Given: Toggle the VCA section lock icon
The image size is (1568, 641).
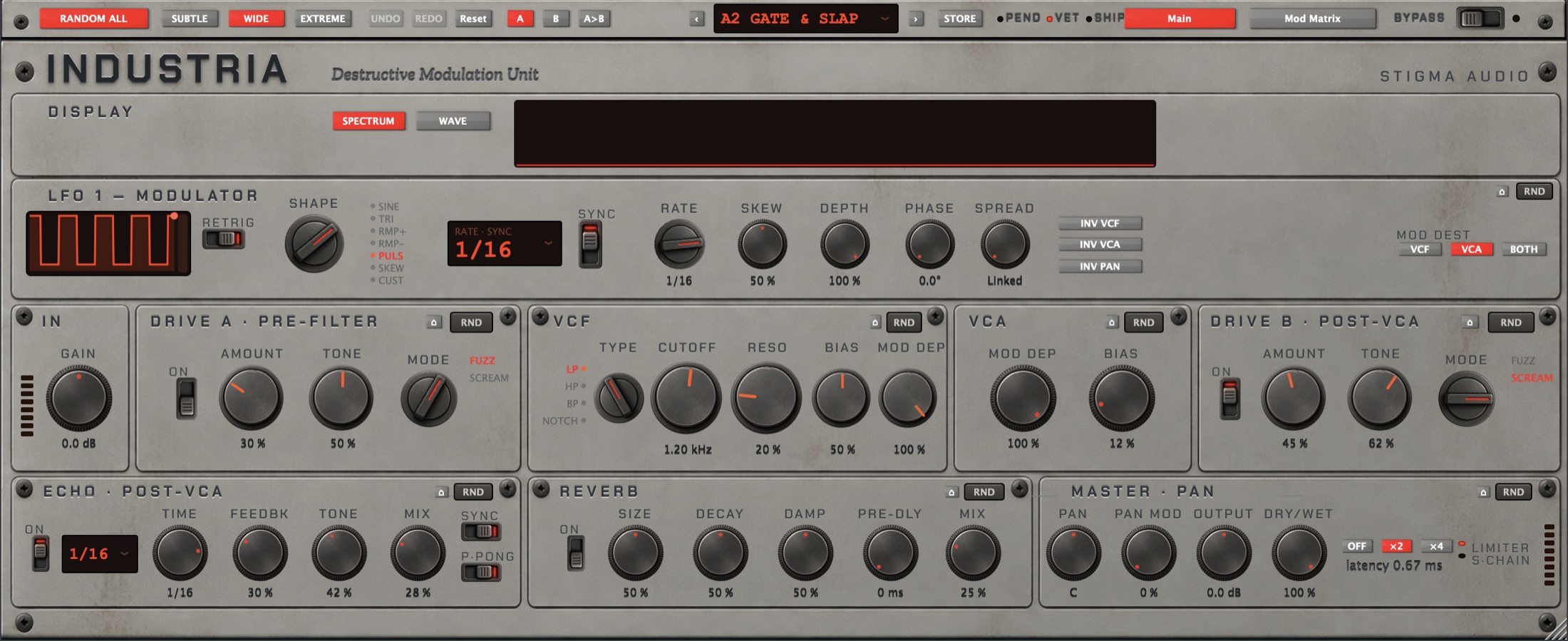Looking at the screenshot, I should tap(1112, 322).
